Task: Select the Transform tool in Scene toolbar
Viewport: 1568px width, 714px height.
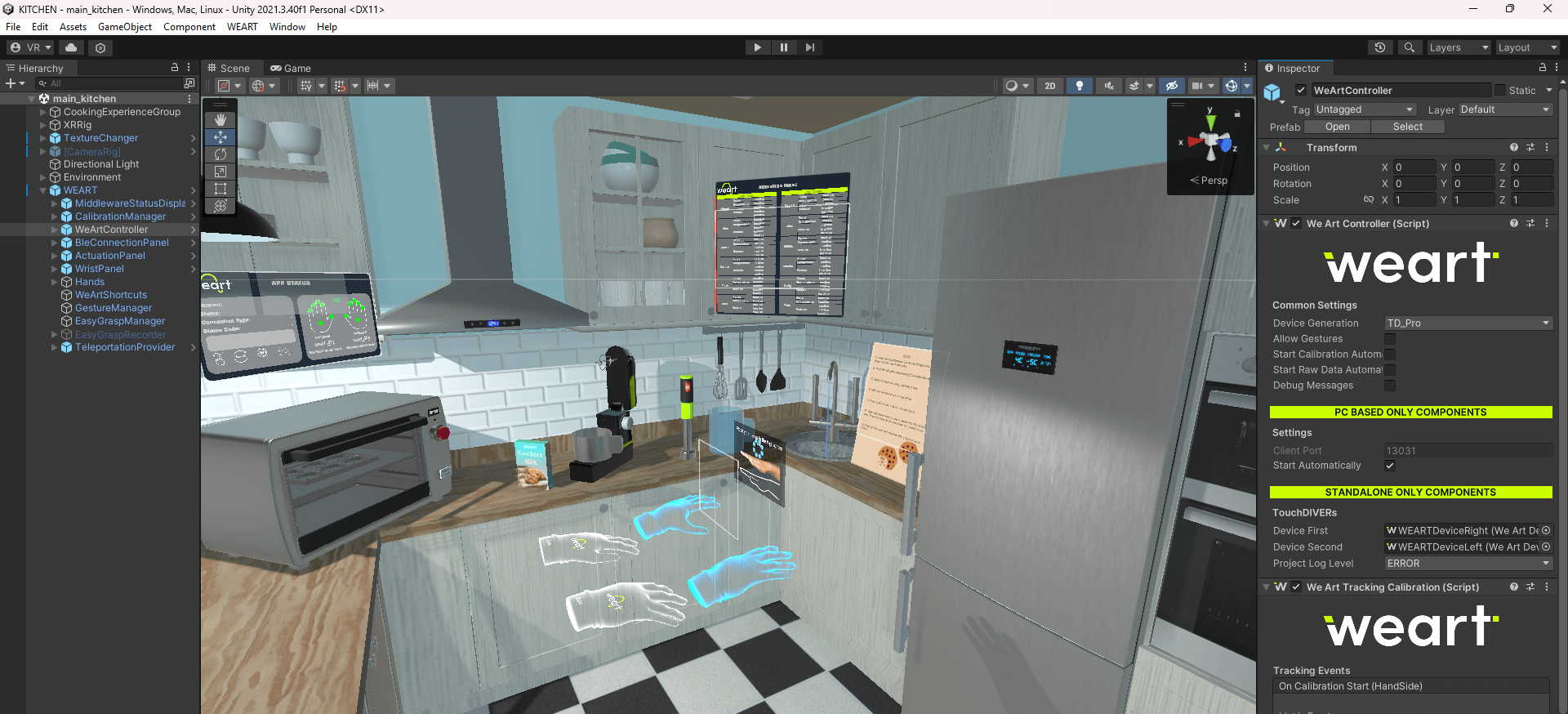Action: point(220,206)
